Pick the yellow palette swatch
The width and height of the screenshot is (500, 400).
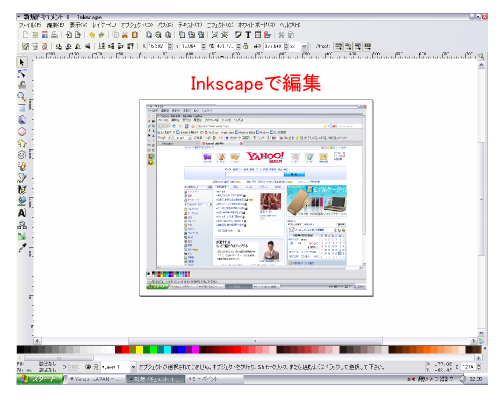(139, 349)
